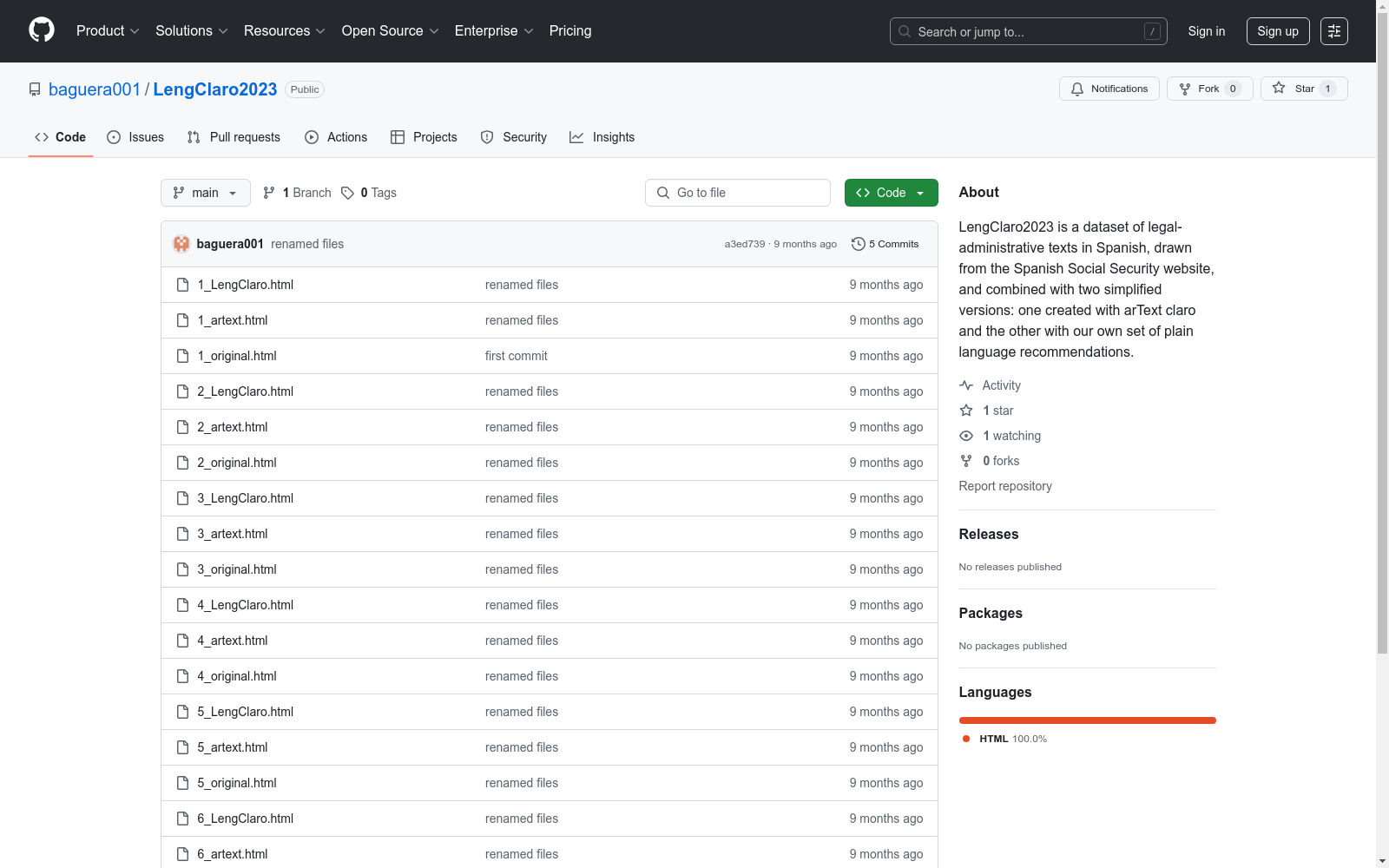Click the fork icon beside 0 forks
The image size is (1389, 868).
point(966,461)
